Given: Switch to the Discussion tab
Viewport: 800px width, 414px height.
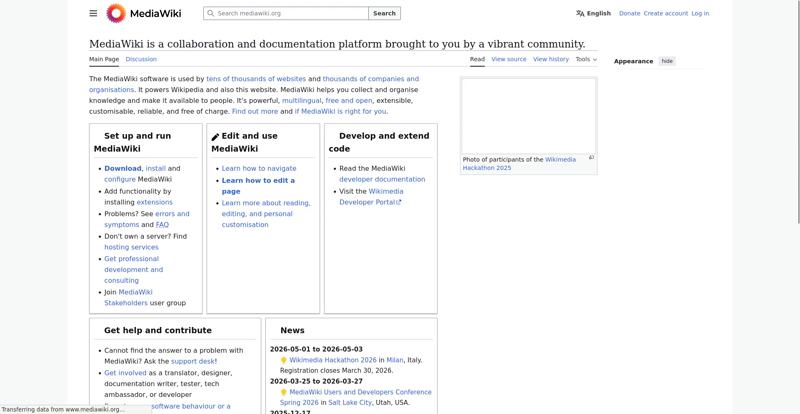Looking at the screenshot, I should 141,59.
